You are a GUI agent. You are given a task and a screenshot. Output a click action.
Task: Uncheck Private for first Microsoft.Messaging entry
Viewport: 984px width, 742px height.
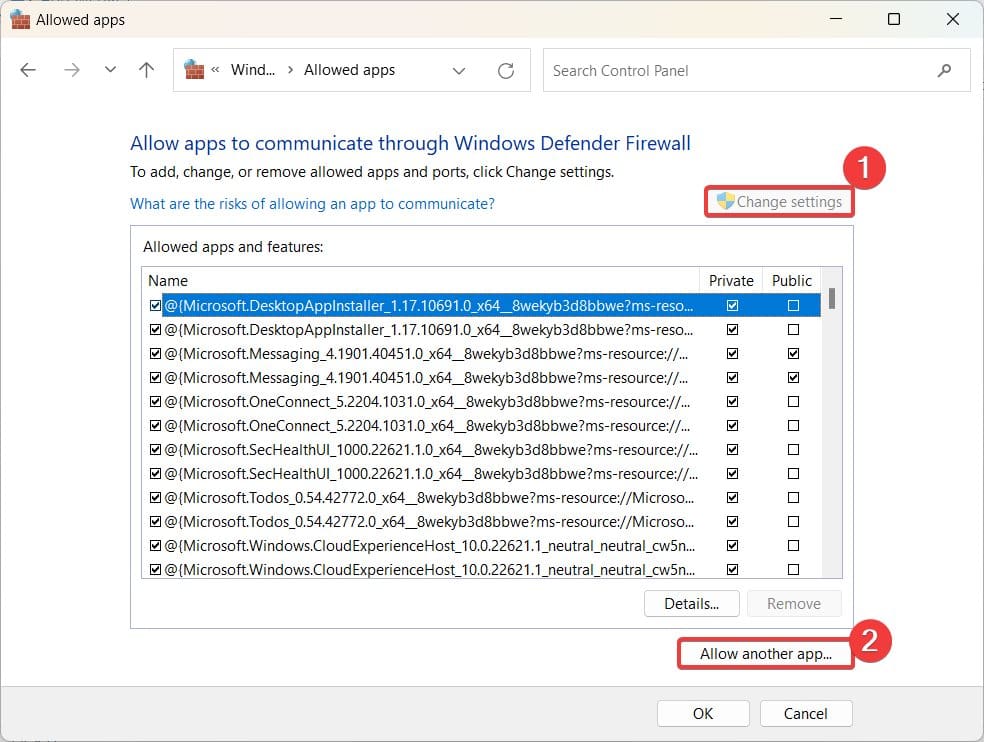(x=733, y=353)
